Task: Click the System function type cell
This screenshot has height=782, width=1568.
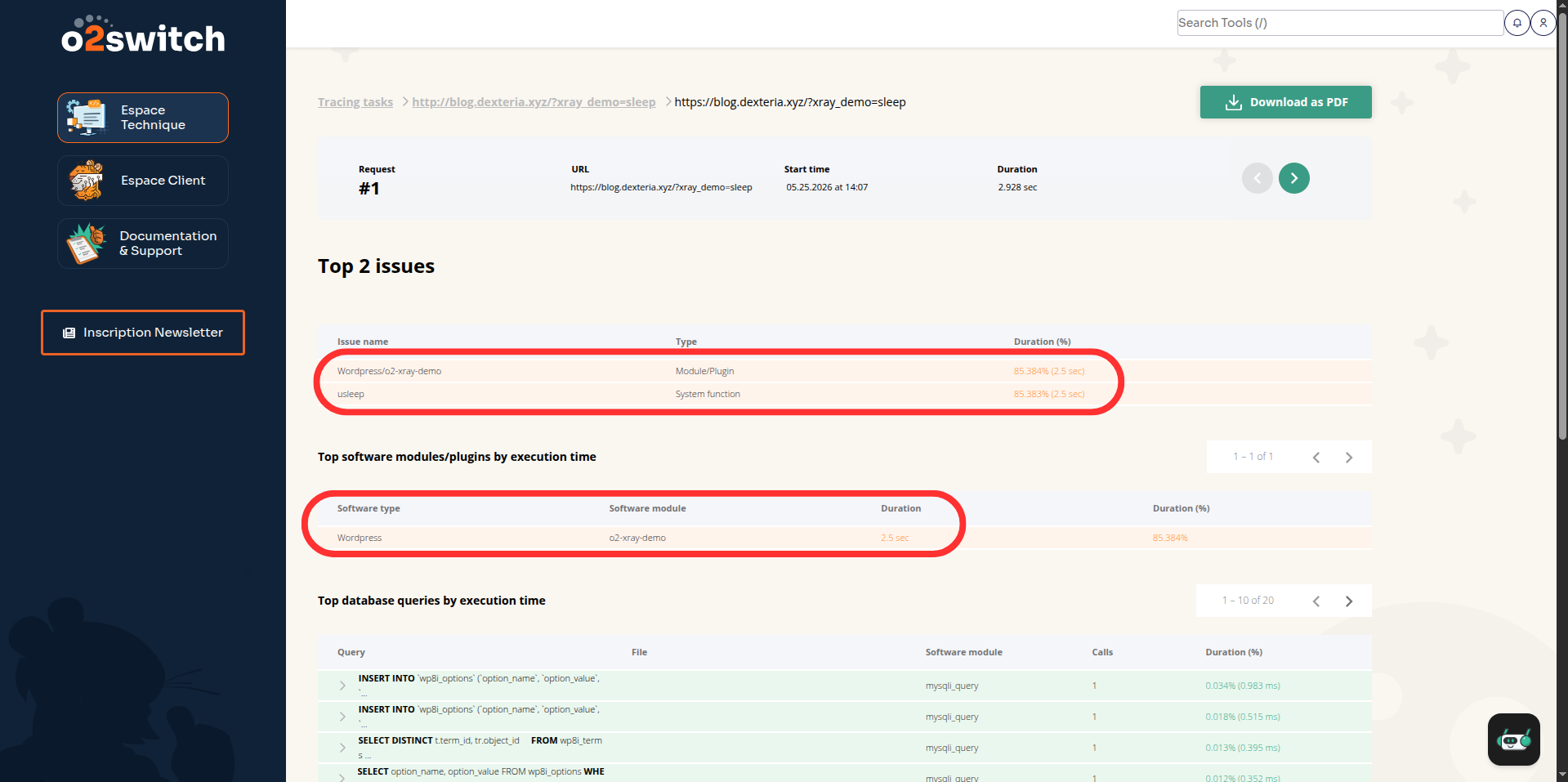Action: pyautogui.click(x=708, y=394)
